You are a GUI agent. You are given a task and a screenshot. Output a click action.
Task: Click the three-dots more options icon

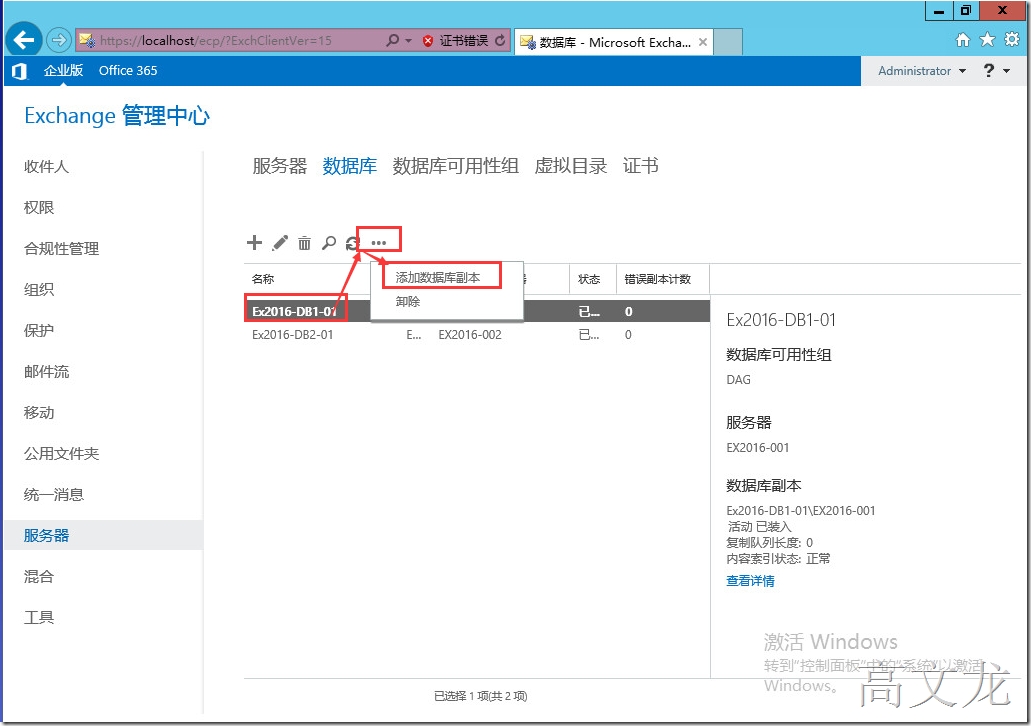(379, 243)
